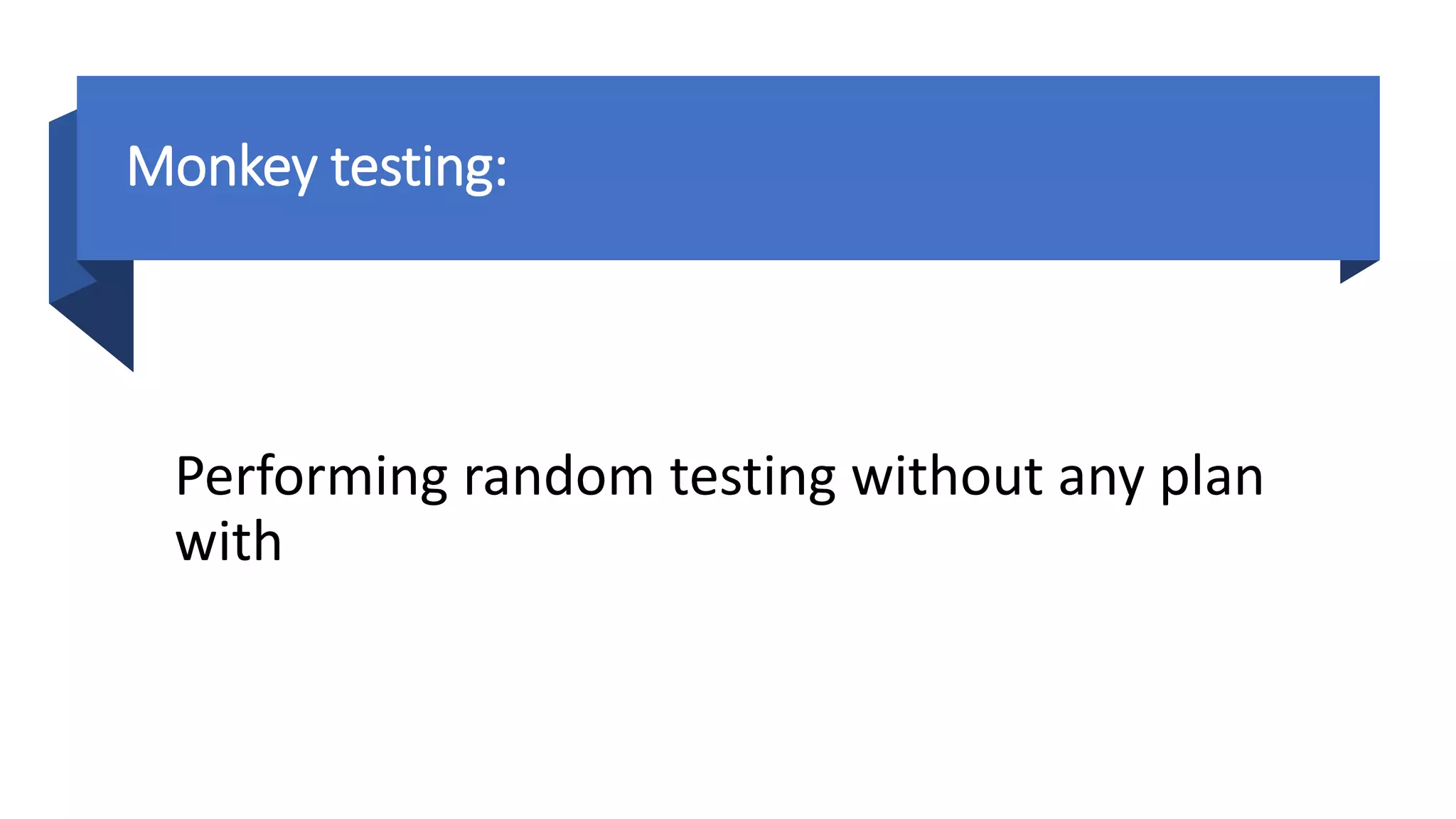1456x819 pixels.
Task: Click small dark triangle at banner's right end
Action: pos(1352,269)
